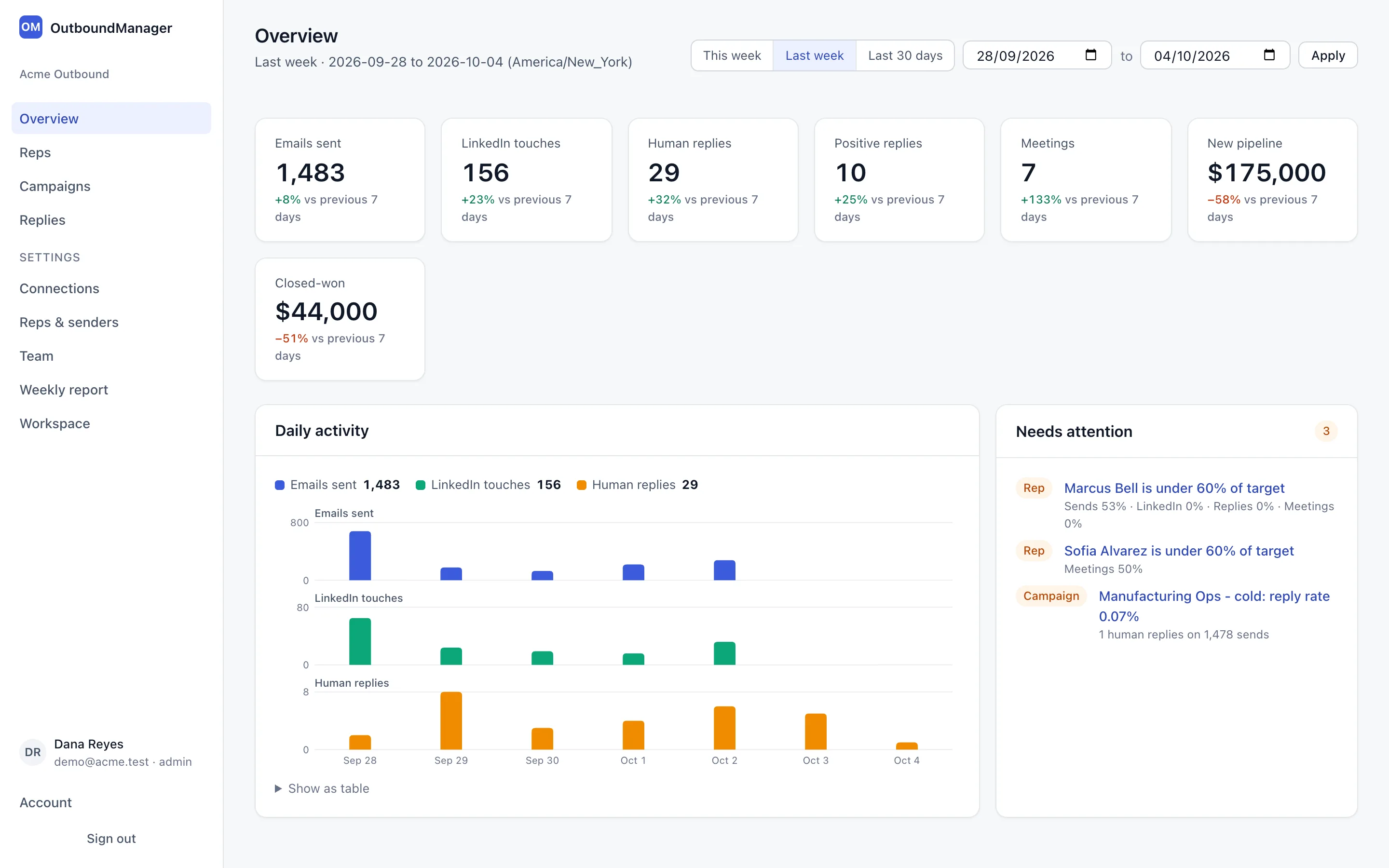Select the Last 30 days range
1389x868 pixels.
(x=905, y=55)
